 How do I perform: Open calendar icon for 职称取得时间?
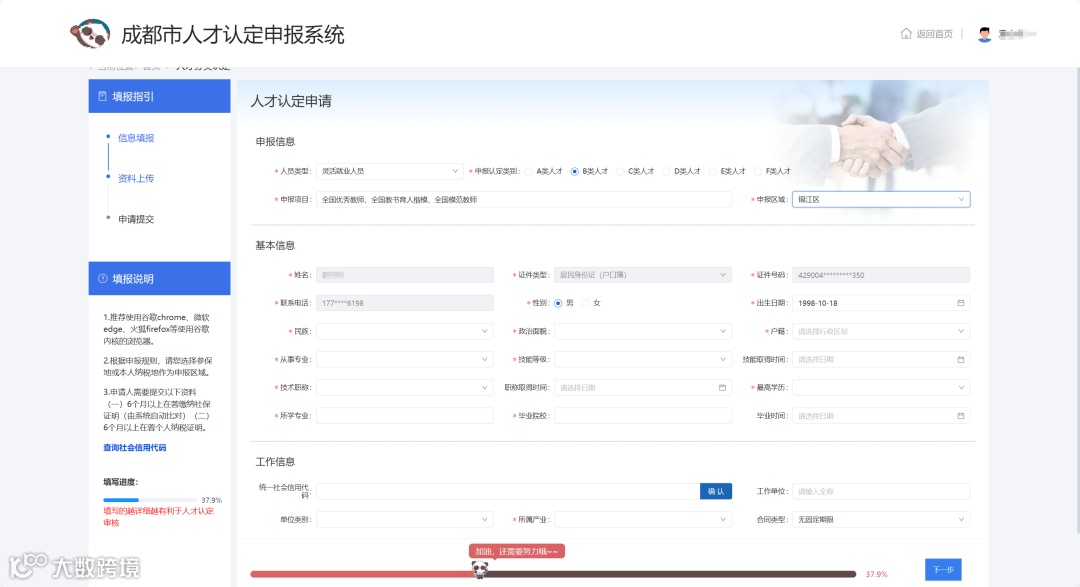(723, 388)
